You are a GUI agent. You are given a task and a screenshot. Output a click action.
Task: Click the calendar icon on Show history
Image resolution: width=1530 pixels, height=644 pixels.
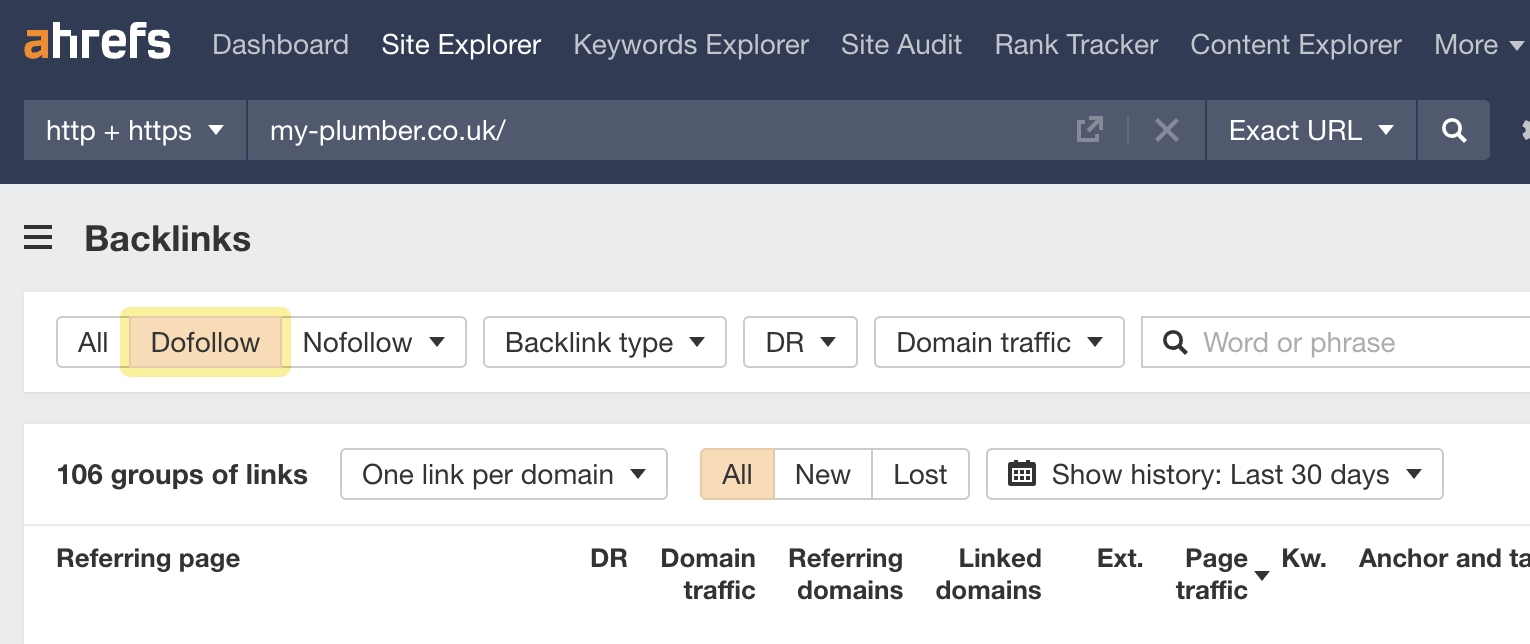[1022, 474]
